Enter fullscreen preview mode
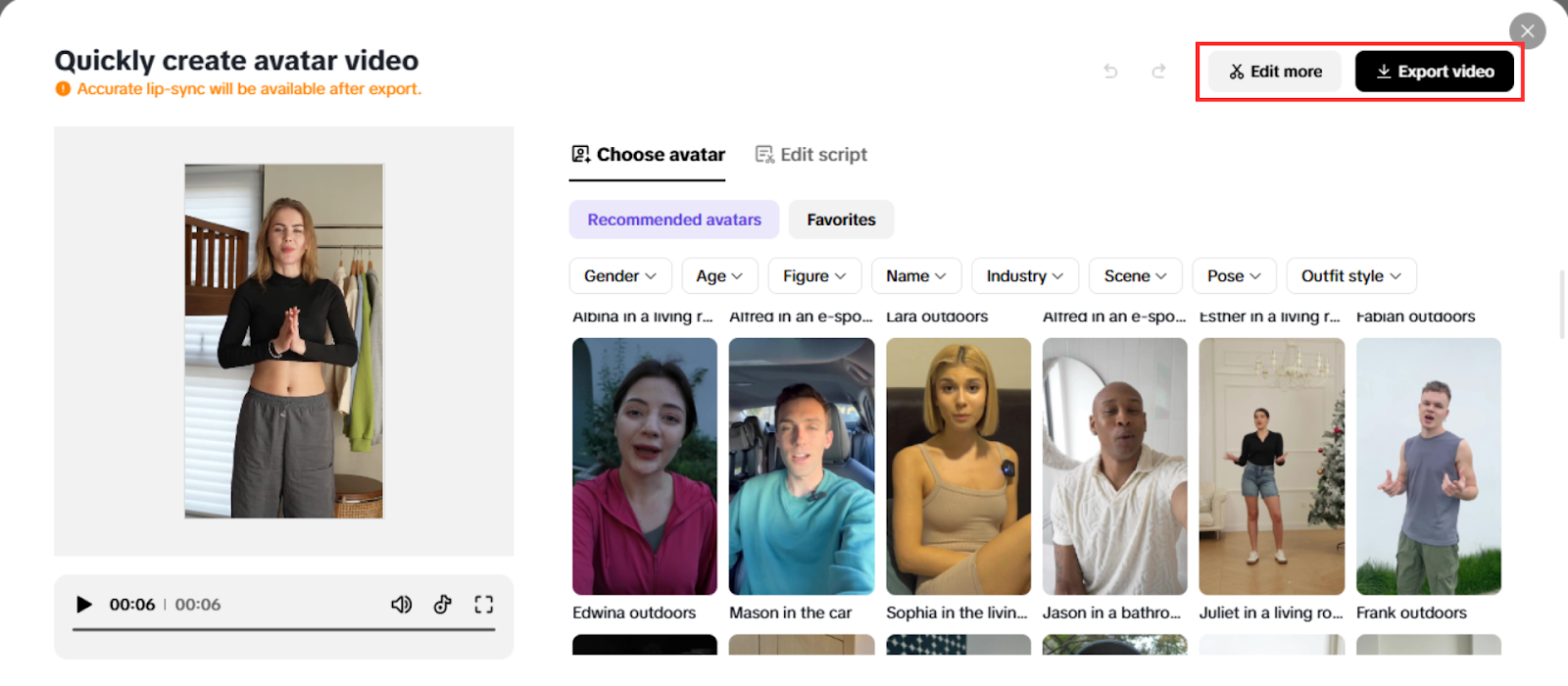 coord(484,605)
